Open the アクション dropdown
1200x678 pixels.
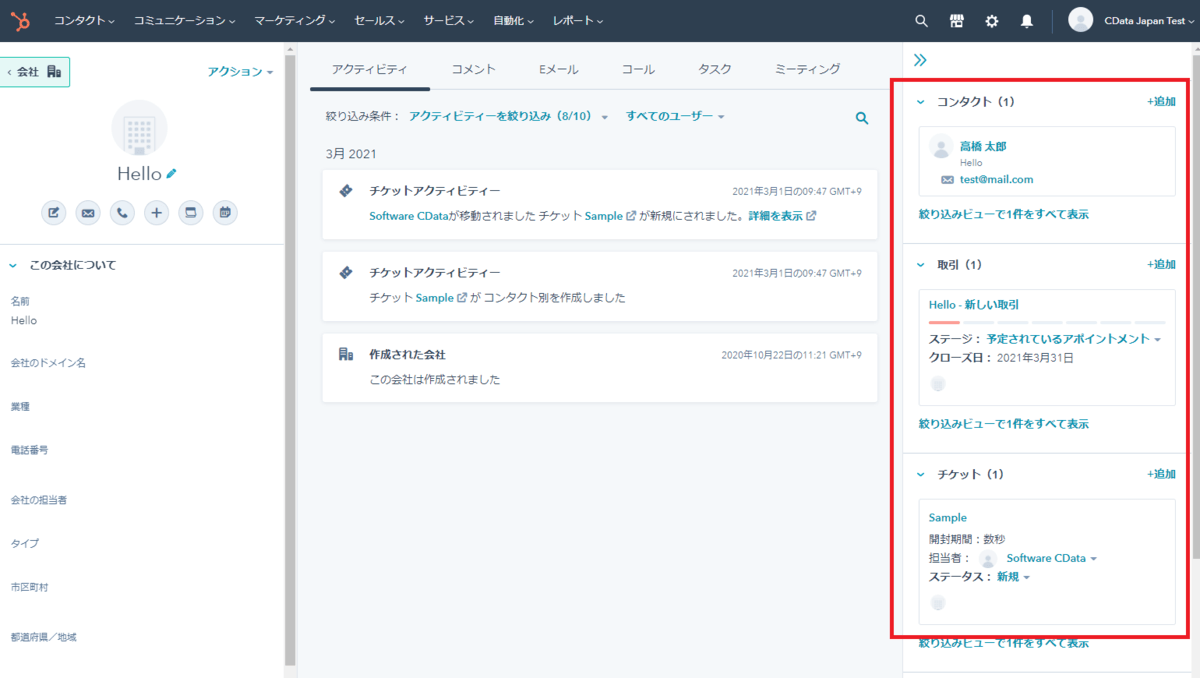(x=240, y=72)
